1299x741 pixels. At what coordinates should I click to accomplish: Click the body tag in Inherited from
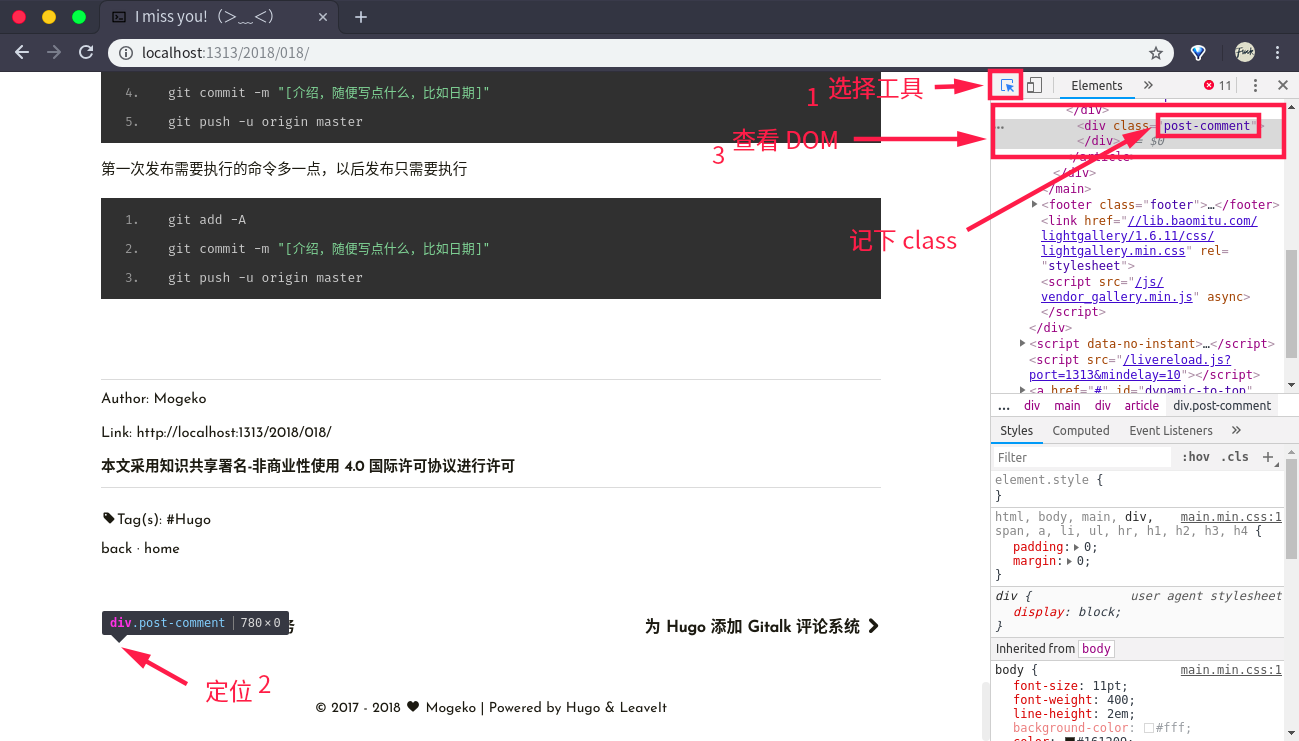(1096, 649)
